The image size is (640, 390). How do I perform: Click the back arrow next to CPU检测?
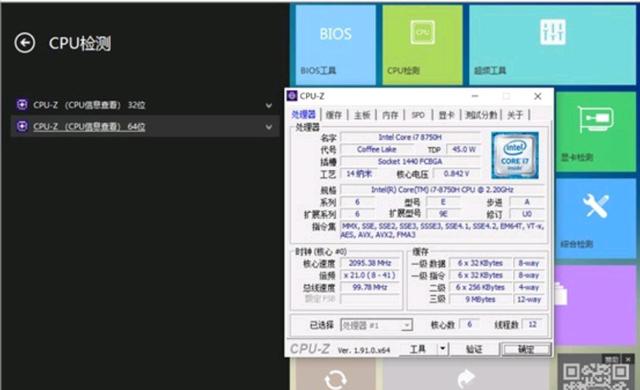pos(25,43)
